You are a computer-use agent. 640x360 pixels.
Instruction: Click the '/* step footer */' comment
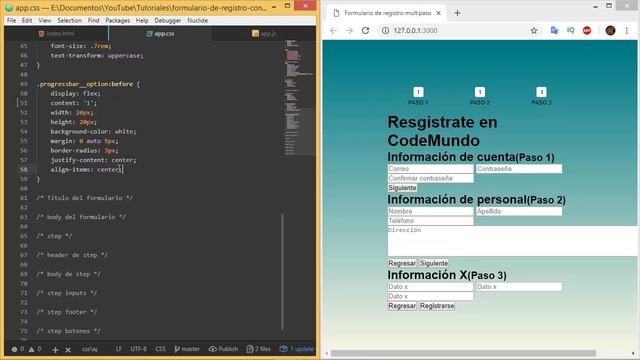(x=67, y=312)
